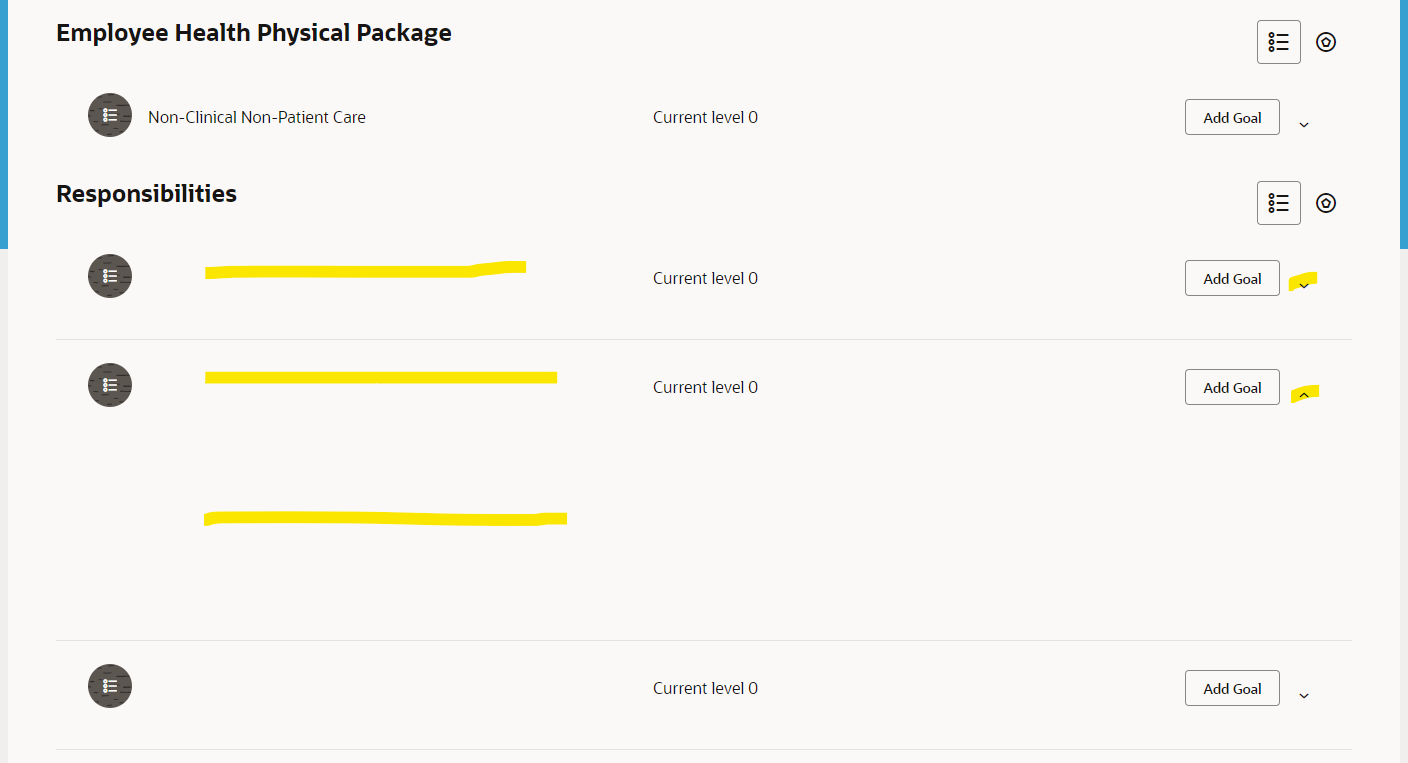Click the circular list icon for Non-Clinical Non-Patient Care
The image size is (1408, 763).
(109, 115)
